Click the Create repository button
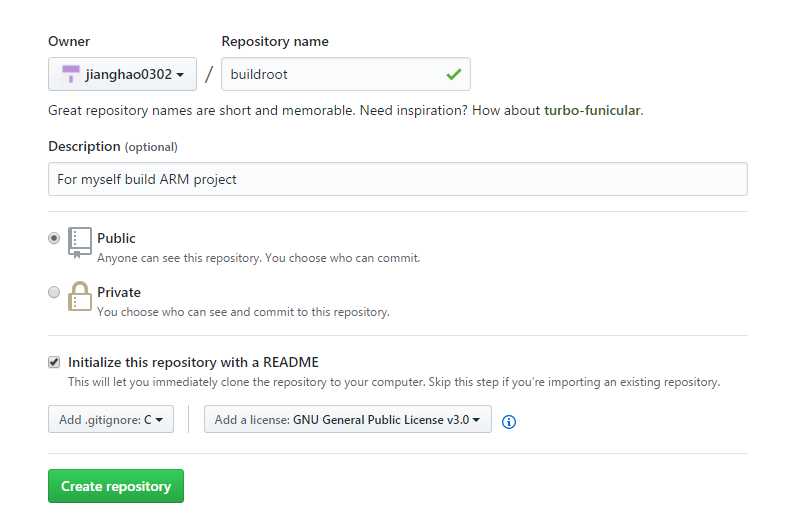785x518 pixels. coord(116,486)
